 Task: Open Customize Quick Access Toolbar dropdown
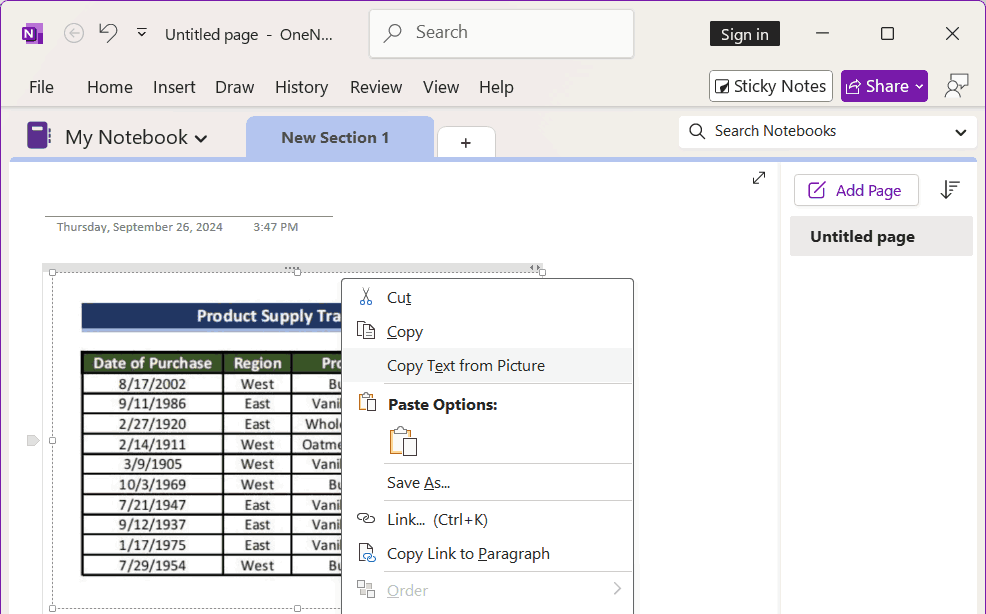pyautogui.click(x=142, y=33)
